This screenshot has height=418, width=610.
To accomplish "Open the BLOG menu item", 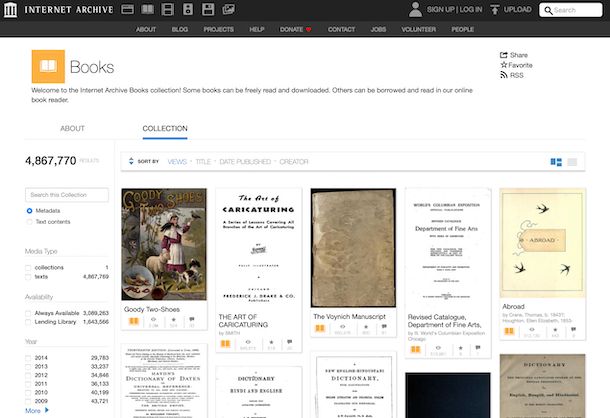I will 180,29.
